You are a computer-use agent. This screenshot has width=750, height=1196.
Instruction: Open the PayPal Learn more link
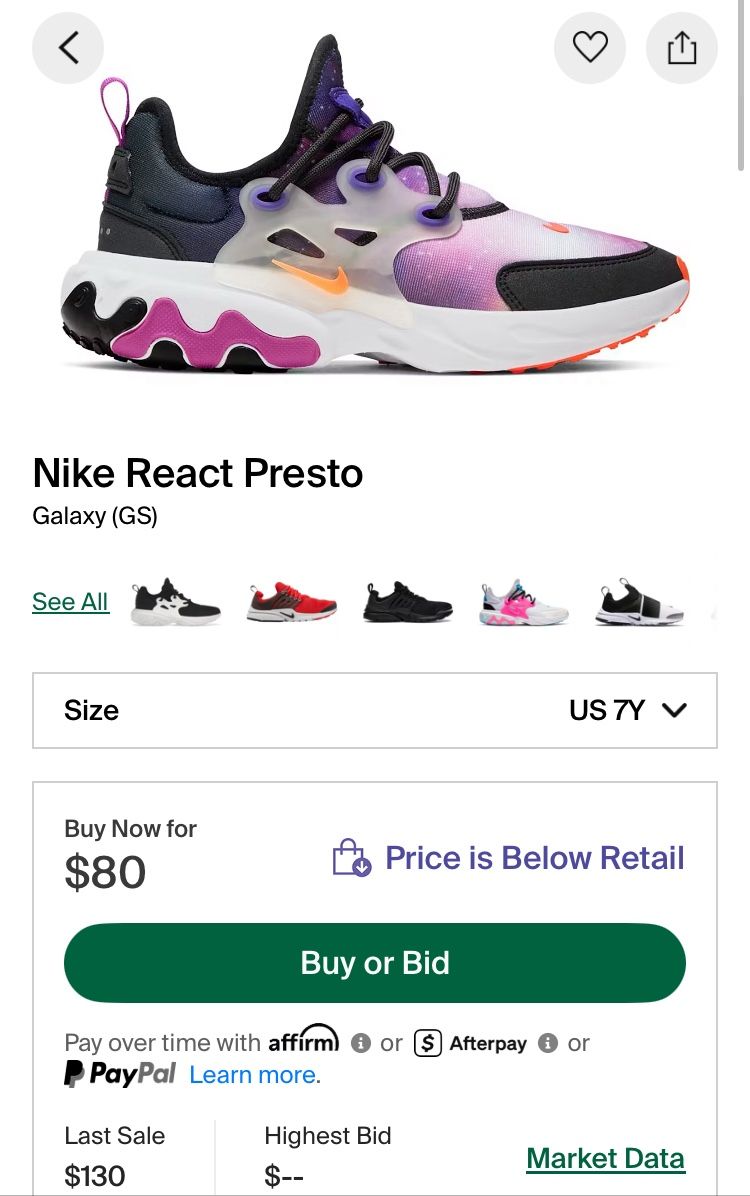click(254, 1075)
